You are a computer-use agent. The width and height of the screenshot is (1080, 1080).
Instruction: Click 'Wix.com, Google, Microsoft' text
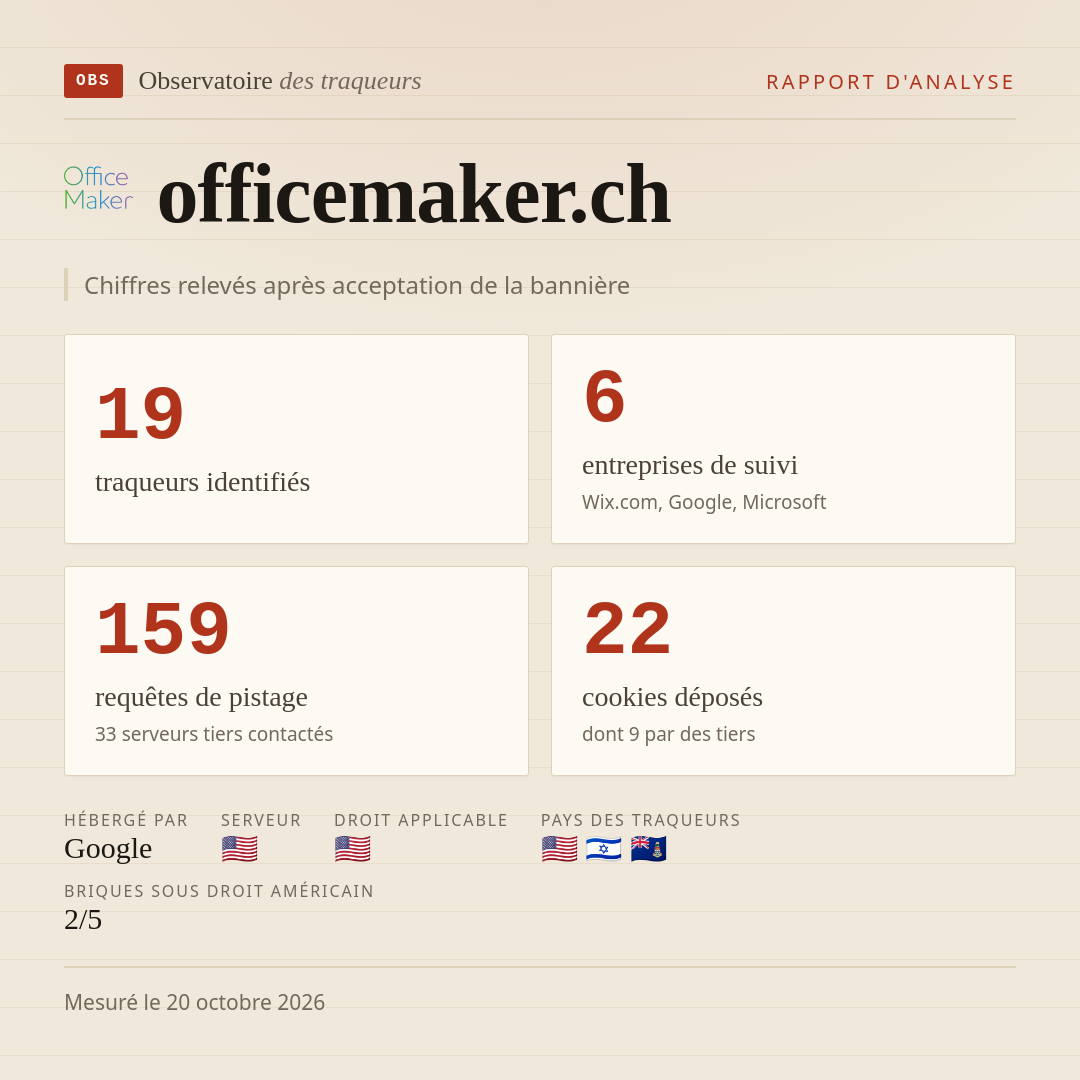pos(704,502)
